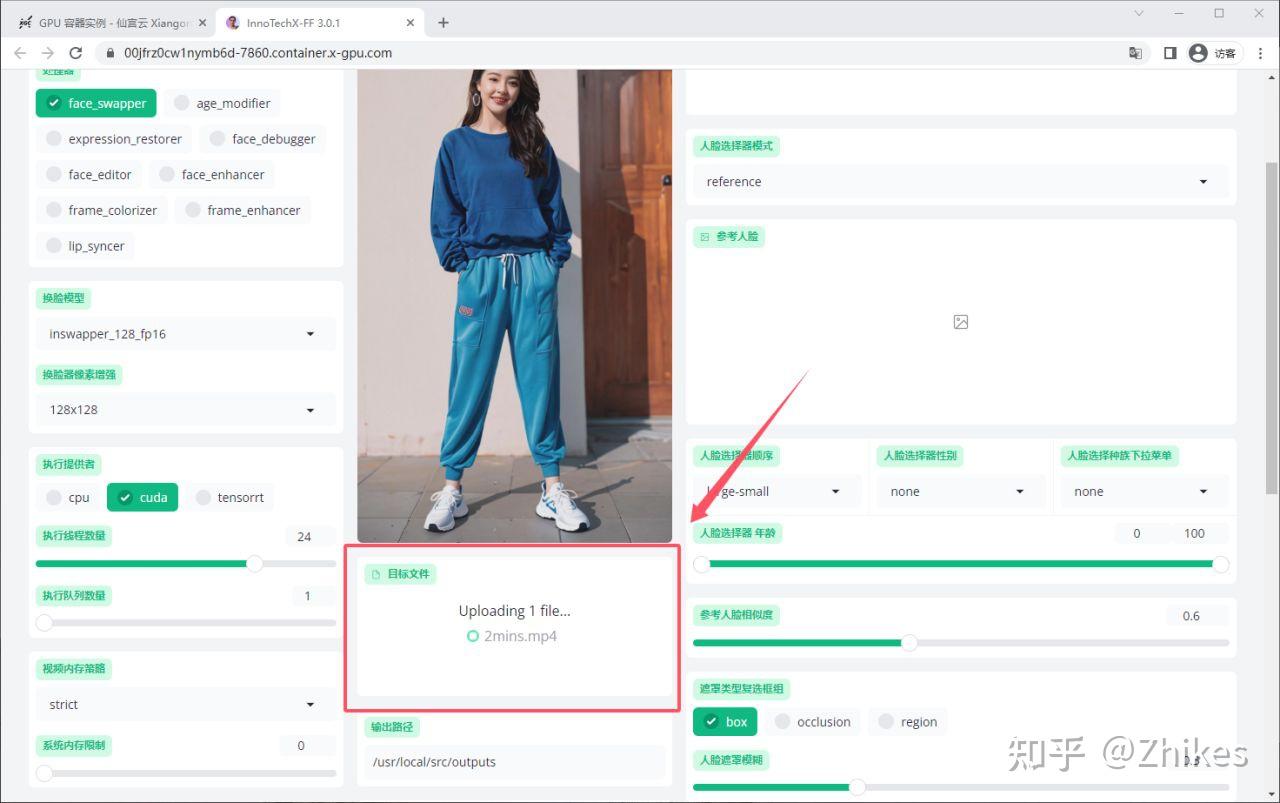The height and width of the screenshot is (803, 1280).
Task: Toggle the browser side panel icon
Action: (1170, 53)
